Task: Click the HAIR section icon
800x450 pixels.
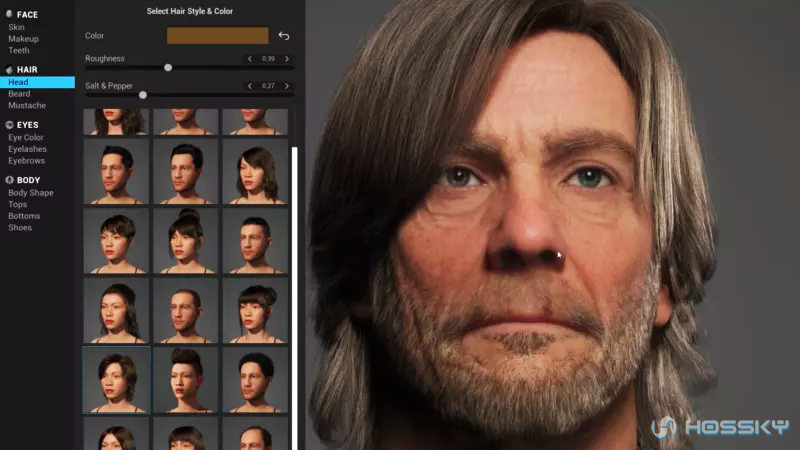Action: (9, 69)
